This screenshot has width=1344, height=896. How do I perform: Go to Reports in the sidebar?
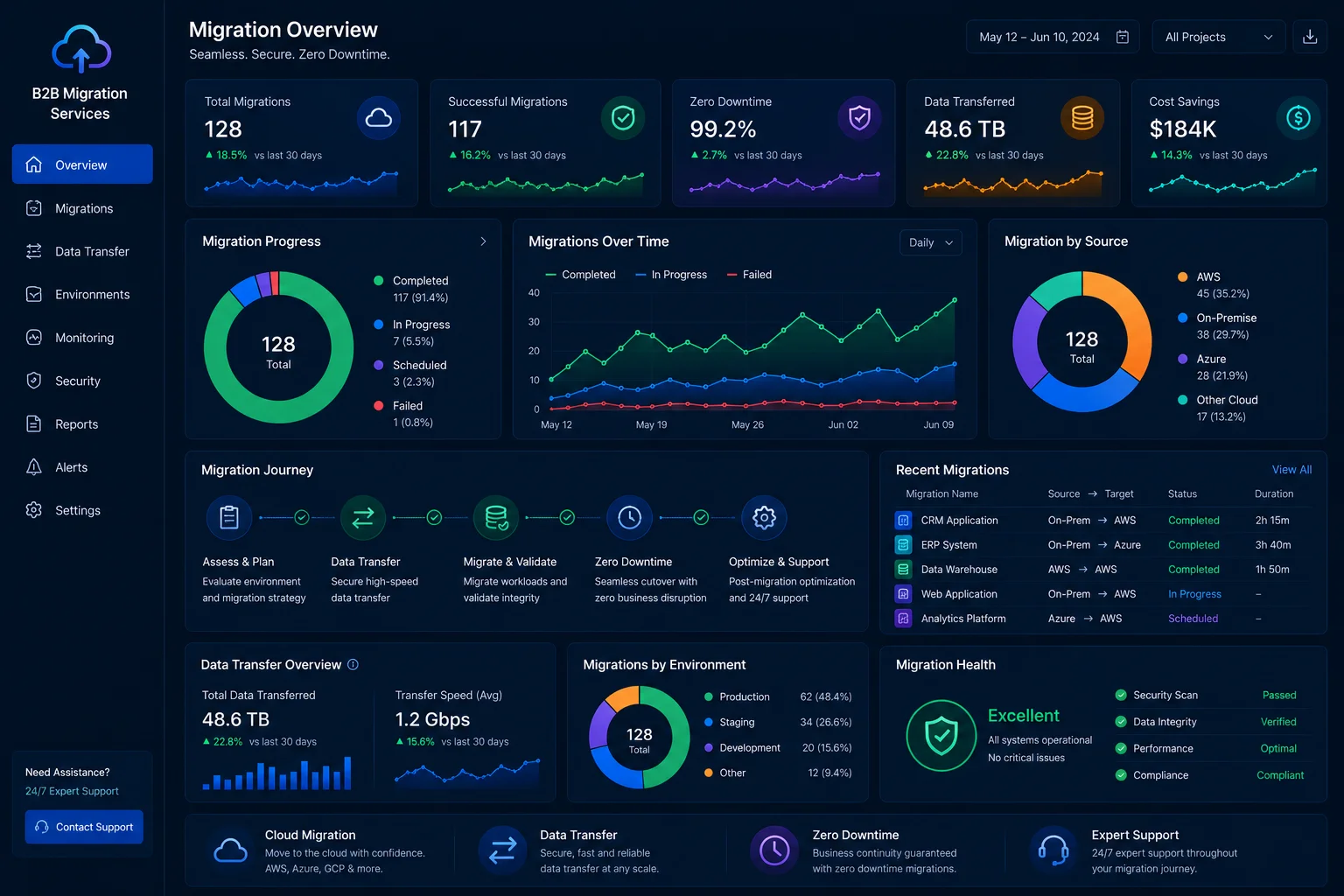pyautogui.click(x=82, y=424)
